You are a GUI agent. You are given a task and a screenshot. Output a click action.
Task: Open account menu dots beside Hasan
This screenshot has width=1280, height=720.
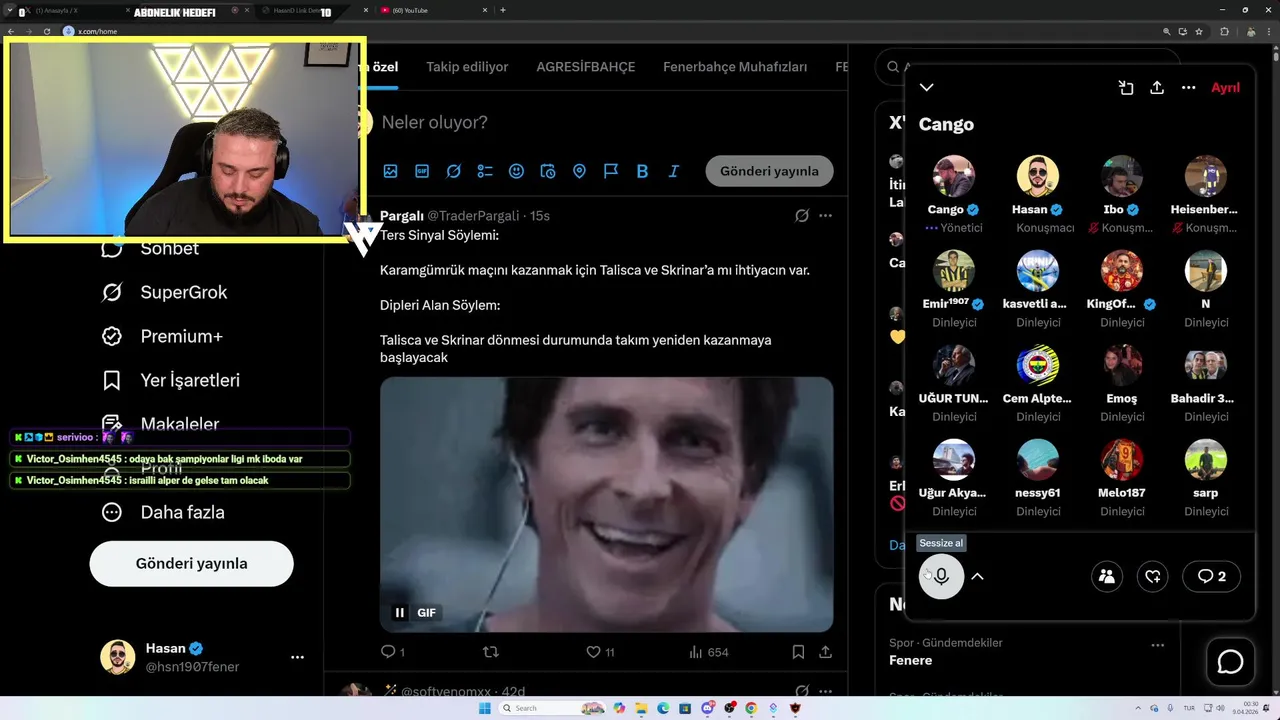pyautogui.click(x=297, y=657)
